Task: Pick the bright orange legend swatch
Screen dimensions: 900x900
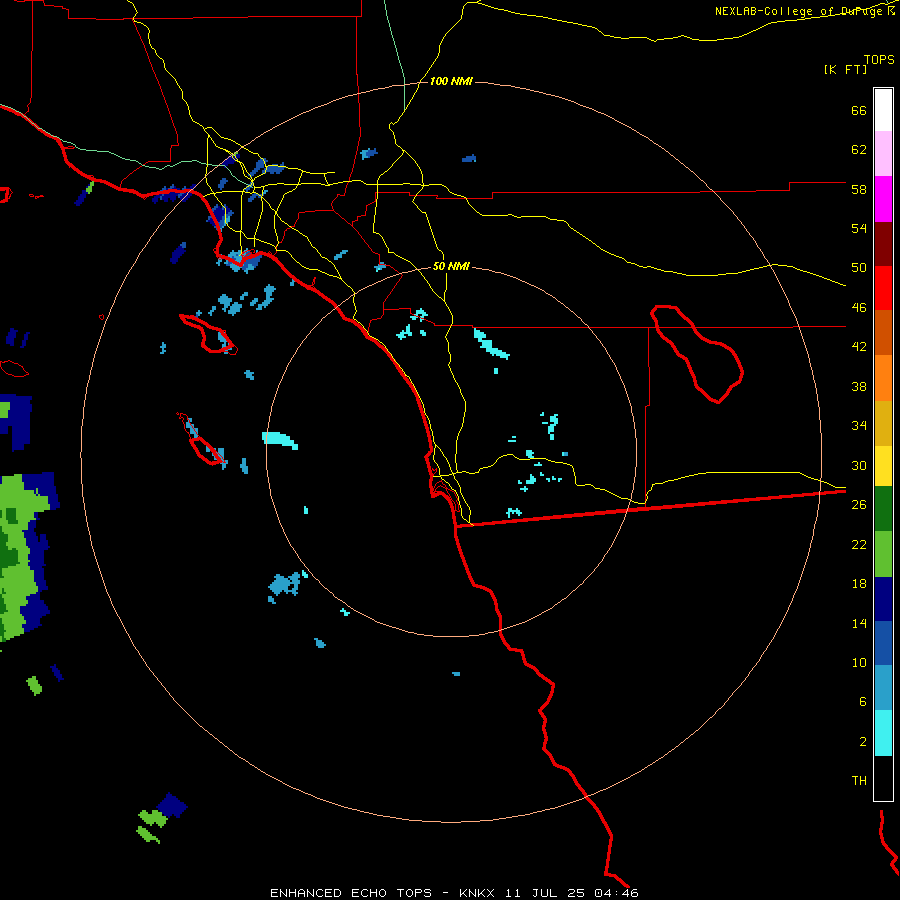Action: click(x=883, y=378)
